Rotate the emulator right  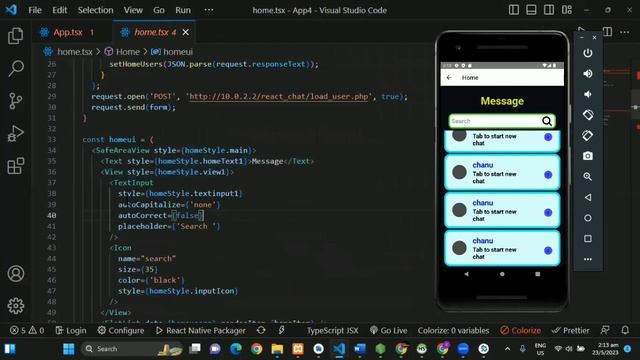pyautogui.click(x=588, y=136)
